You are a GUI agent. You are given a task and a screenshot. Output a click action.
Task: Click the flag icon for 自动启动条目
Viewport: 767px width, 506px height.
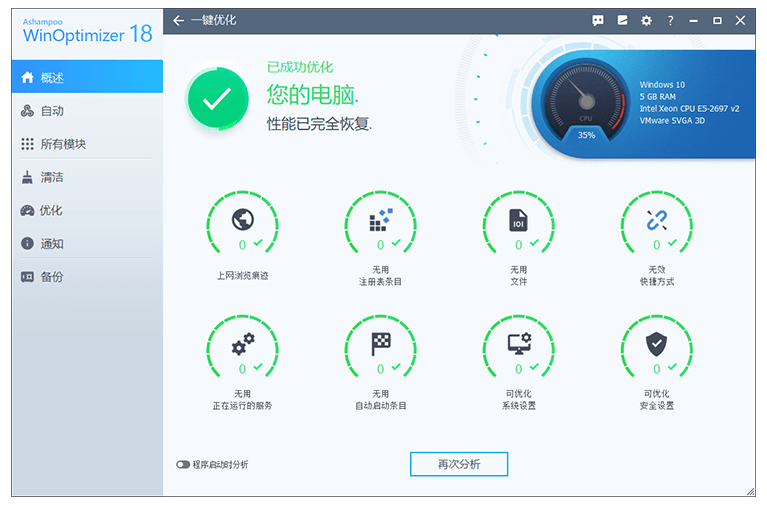[x=381, y=344]
